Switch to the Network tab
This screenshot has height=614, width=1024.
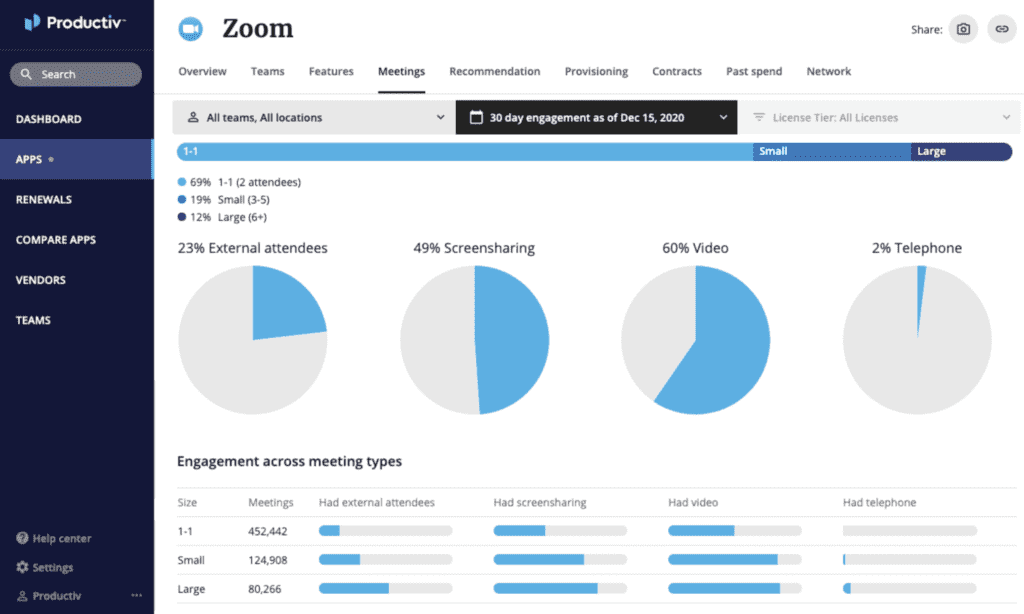pyautogui.click(x=829, y=71)
